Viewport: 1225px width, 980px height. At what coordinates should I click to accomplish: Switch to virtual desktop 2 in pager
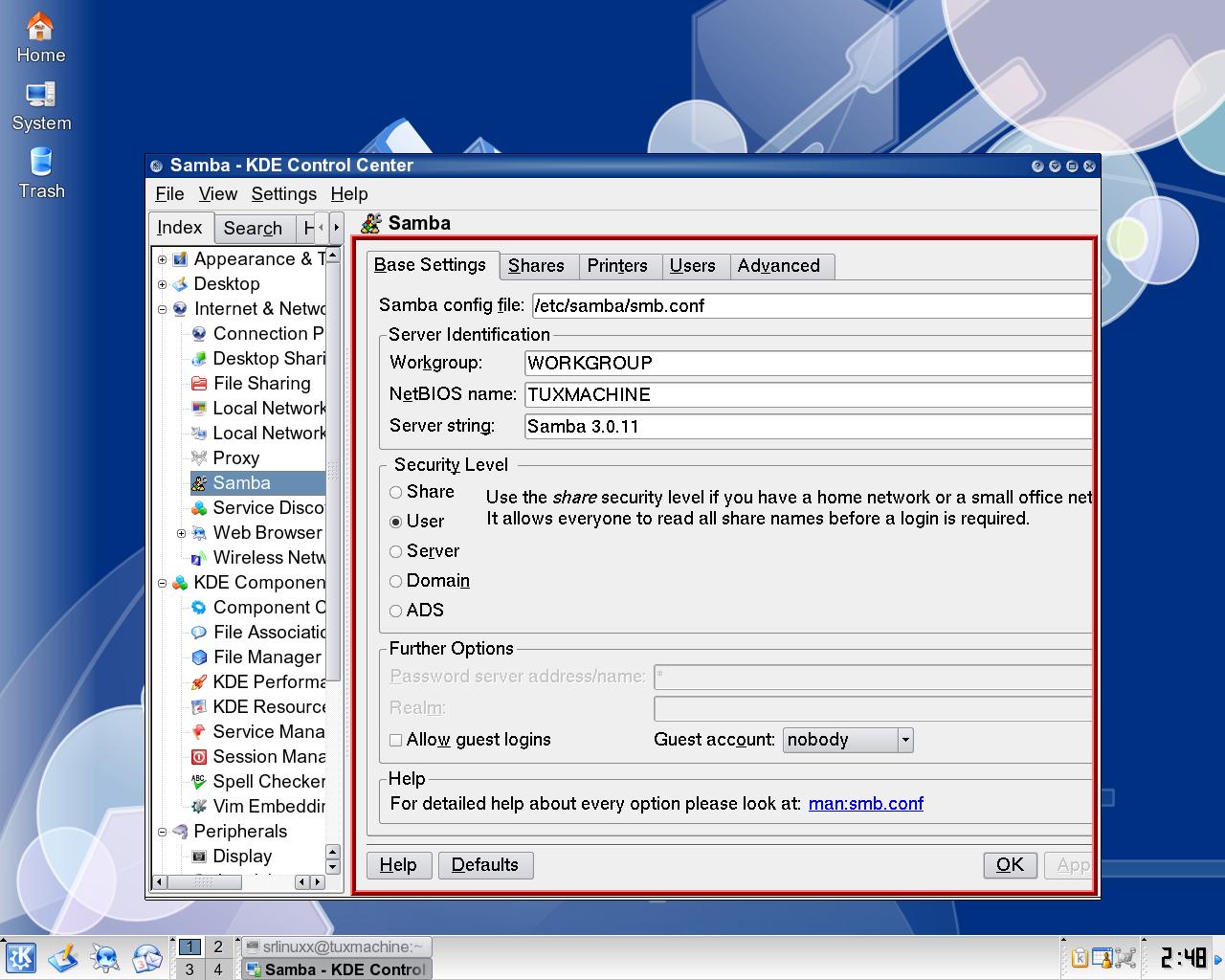(217, 947)
